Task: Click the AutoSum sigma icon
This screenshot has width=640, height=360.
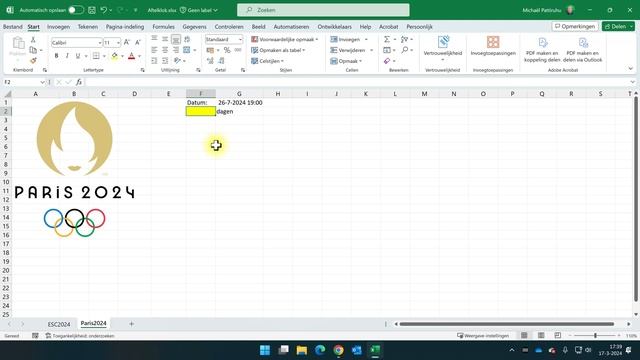Action: [x=387, y=39]
